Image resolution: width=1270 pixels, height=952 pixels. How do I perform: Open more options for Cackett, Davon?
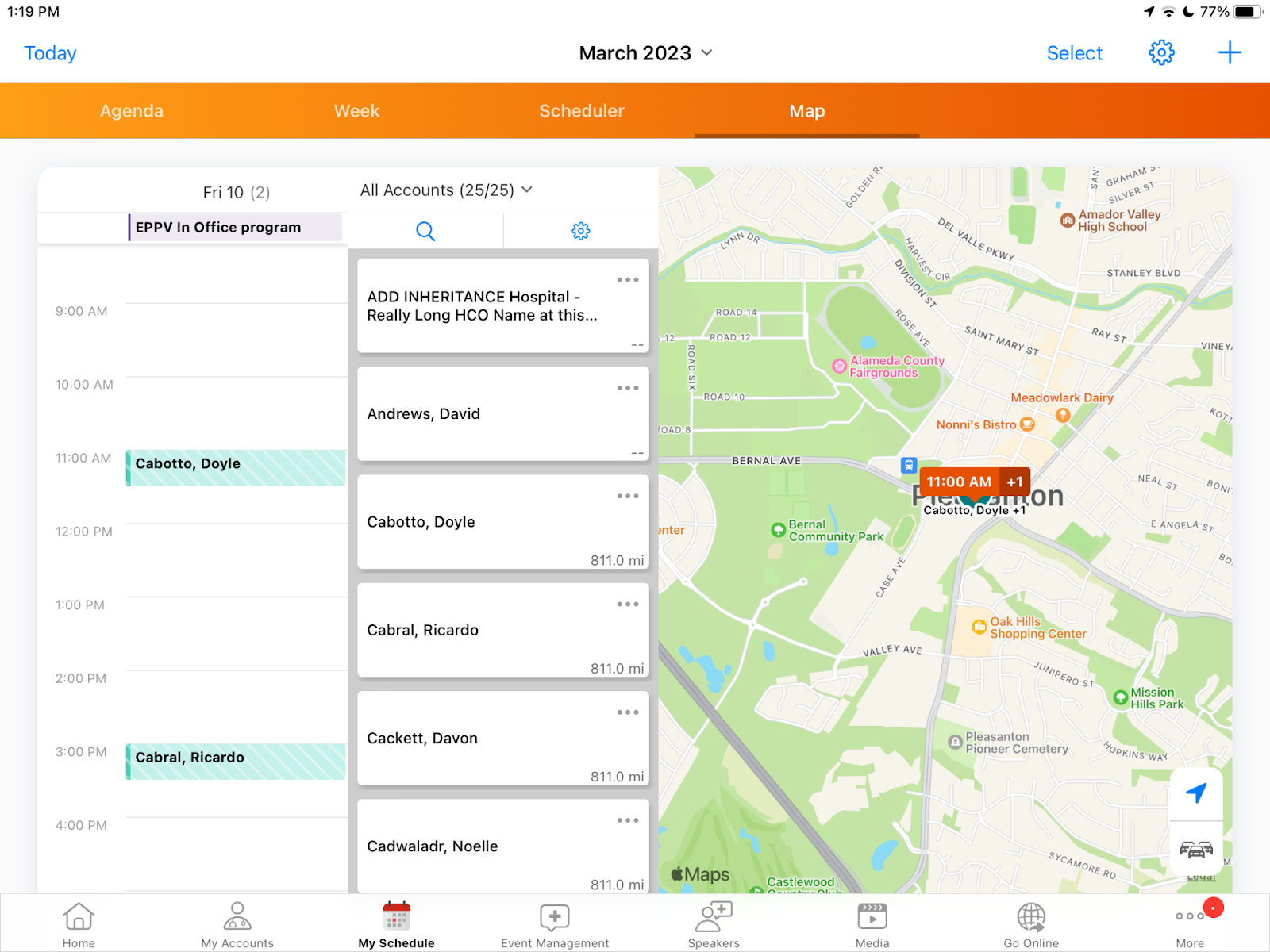pos(628,712)
